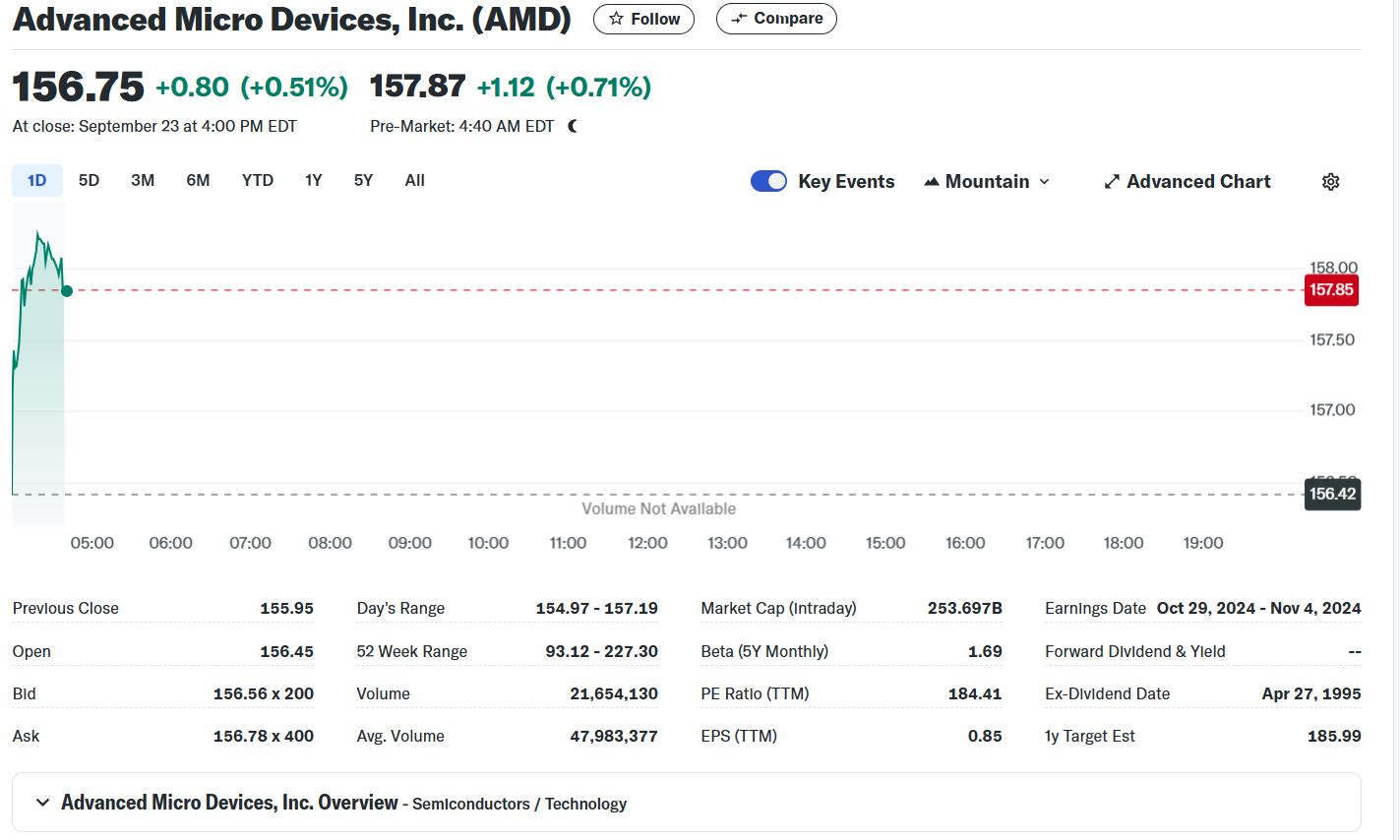Click the red 157.85 price label
This screenshot has width=1400, height=840.
1330,290
